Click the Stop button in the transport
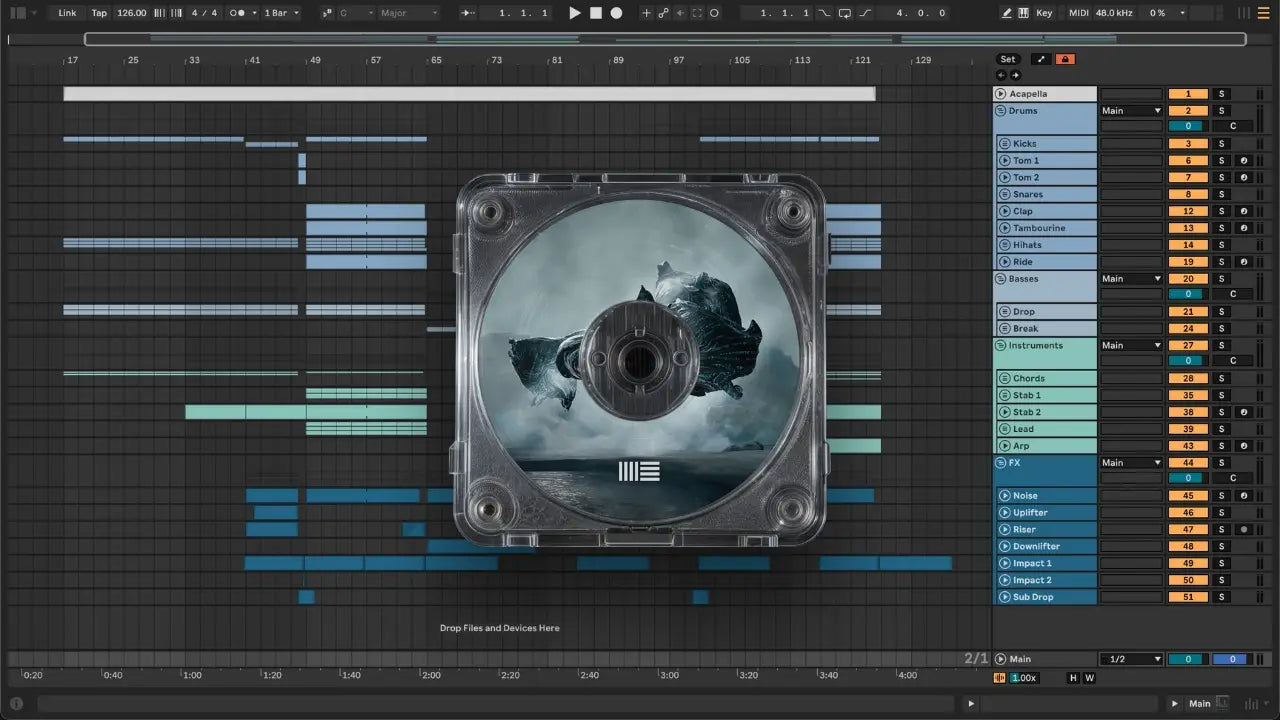 click(595, 13)
